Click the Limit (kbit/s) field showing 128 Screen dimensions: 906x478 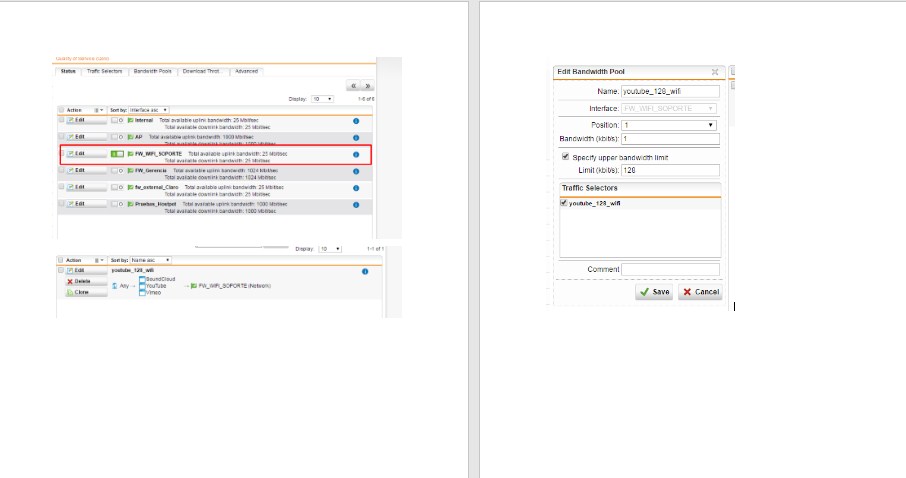[670, 170]
